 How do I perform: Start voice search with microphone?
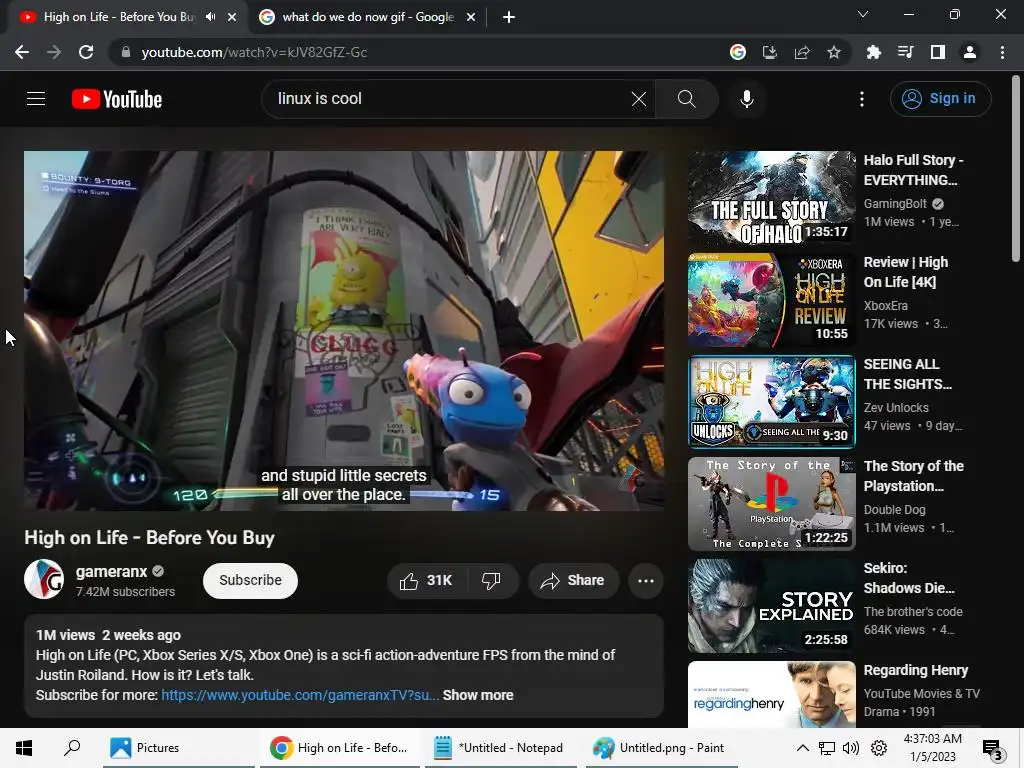746,99
